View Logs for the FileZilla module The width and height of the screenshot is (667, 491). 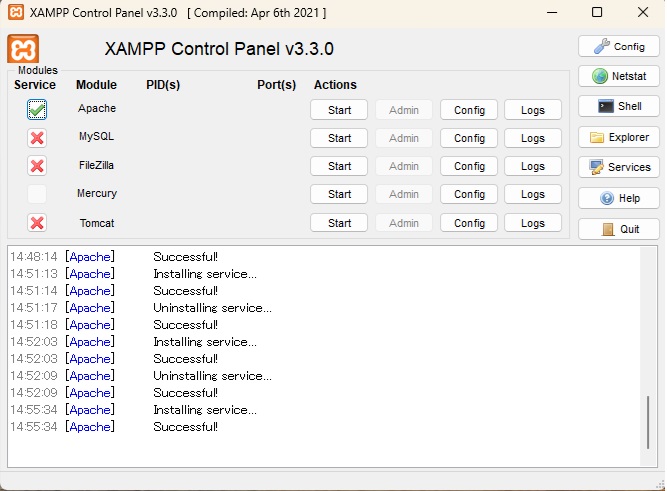[533, 166]
